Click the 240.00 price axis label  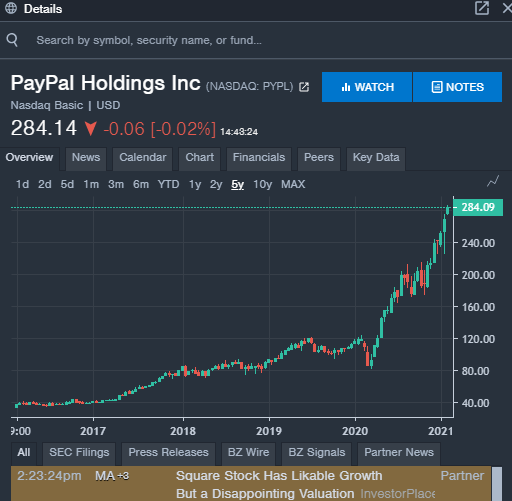(x=478, y=243)
